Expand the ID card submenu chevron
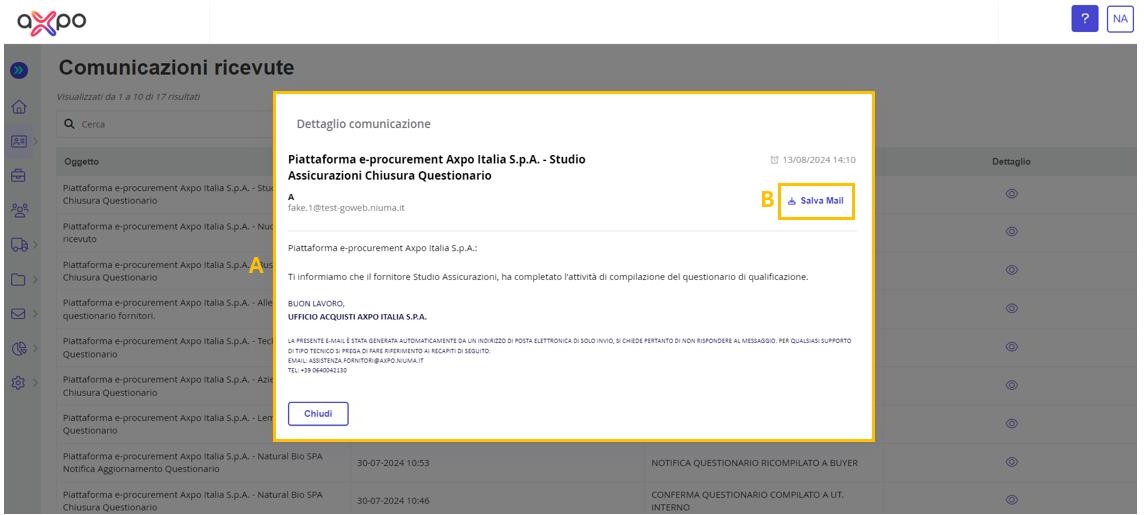Image resolution: width=1144 pixels, height=515 pixels. (x=34, y=141)
